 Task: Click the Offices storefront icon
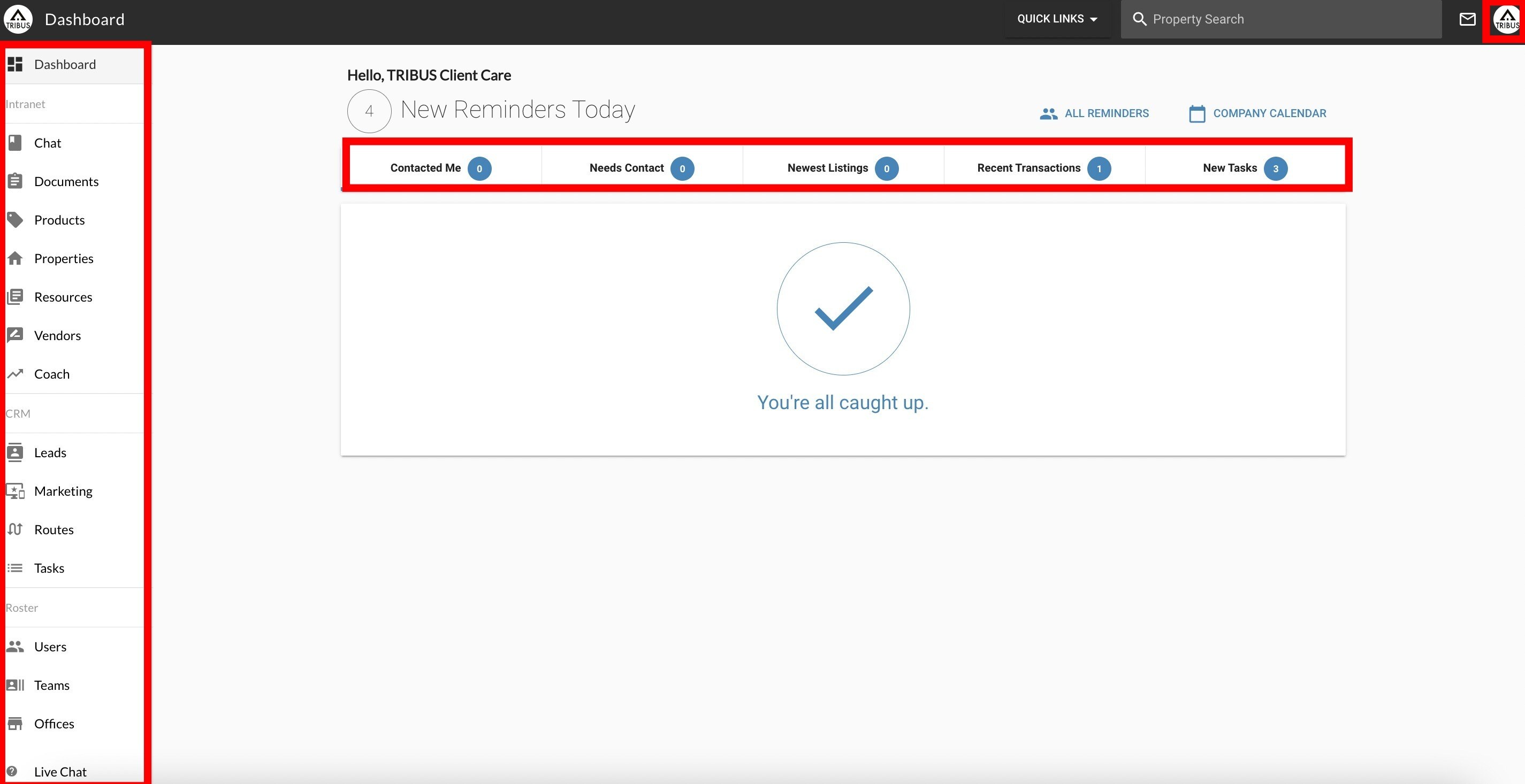(15, 723)
